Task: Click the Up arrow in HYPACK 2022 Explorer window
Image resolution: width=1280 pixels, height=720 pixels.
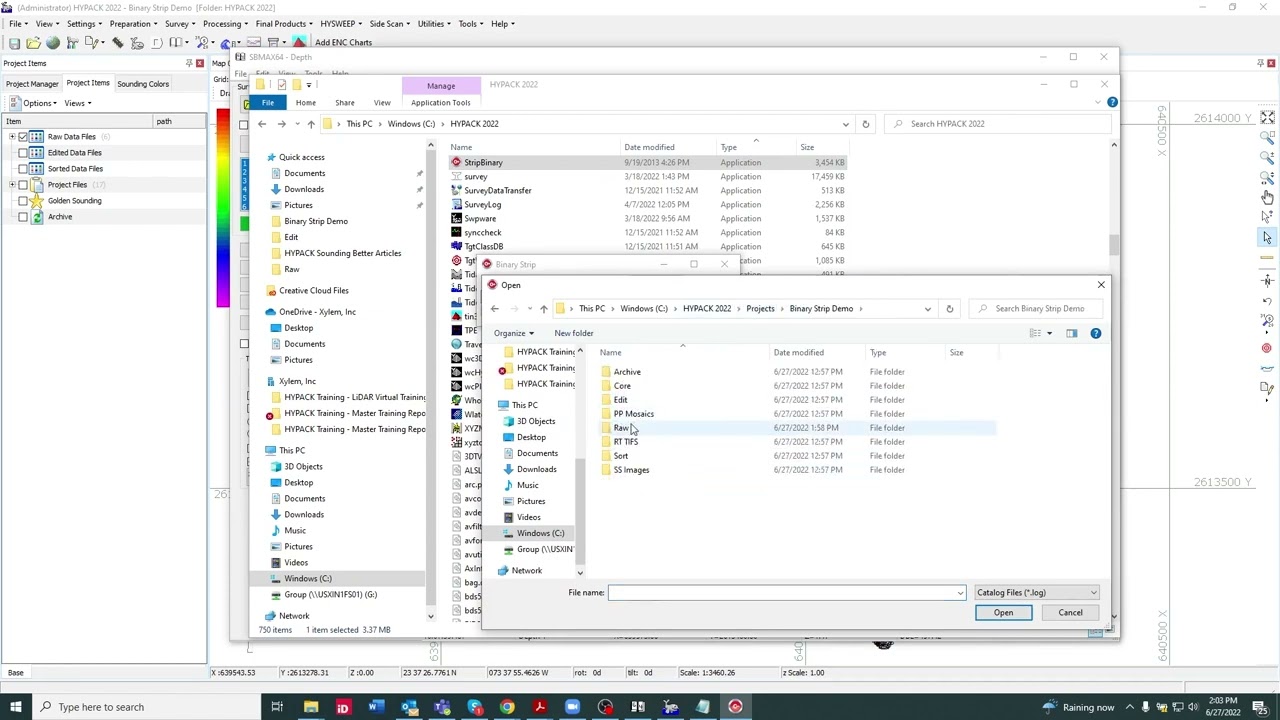Action: pos(311,124)
